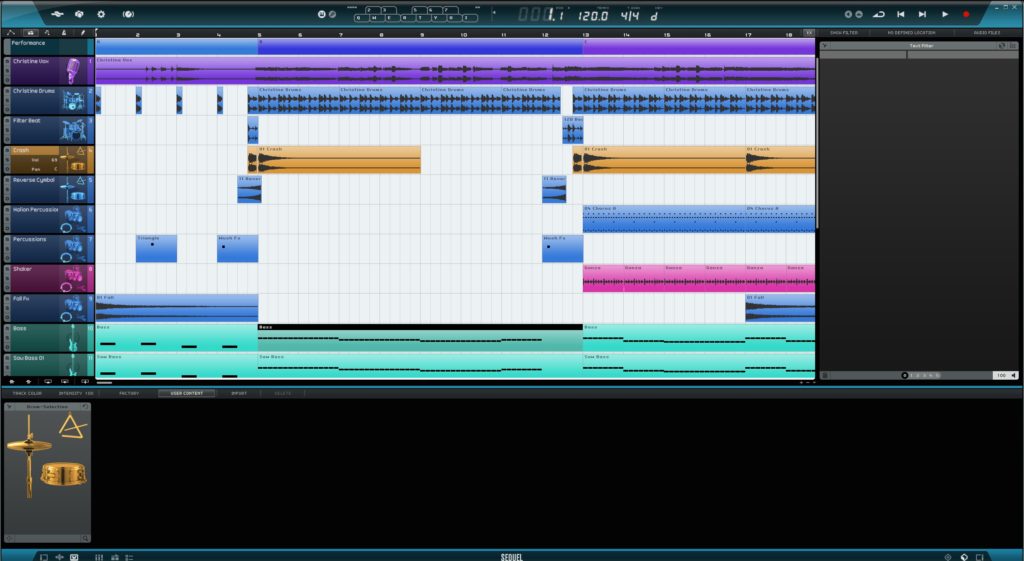1024x561 pixels.
Task: Start playback with the Play button
Action: 945,14
